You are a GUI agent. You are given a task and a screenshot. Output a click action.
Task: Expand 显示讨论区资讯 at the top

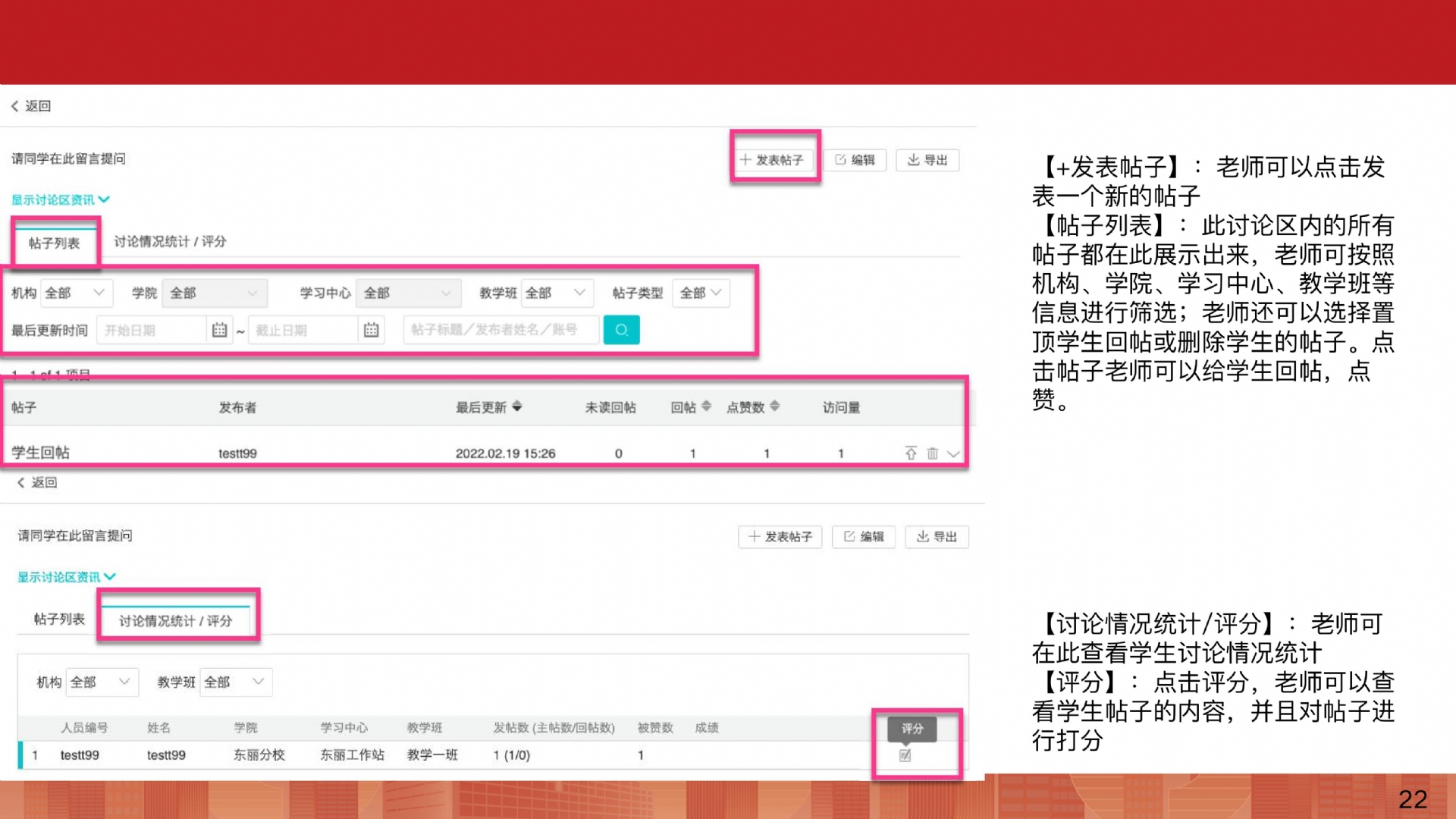click(x=60, y=199)
